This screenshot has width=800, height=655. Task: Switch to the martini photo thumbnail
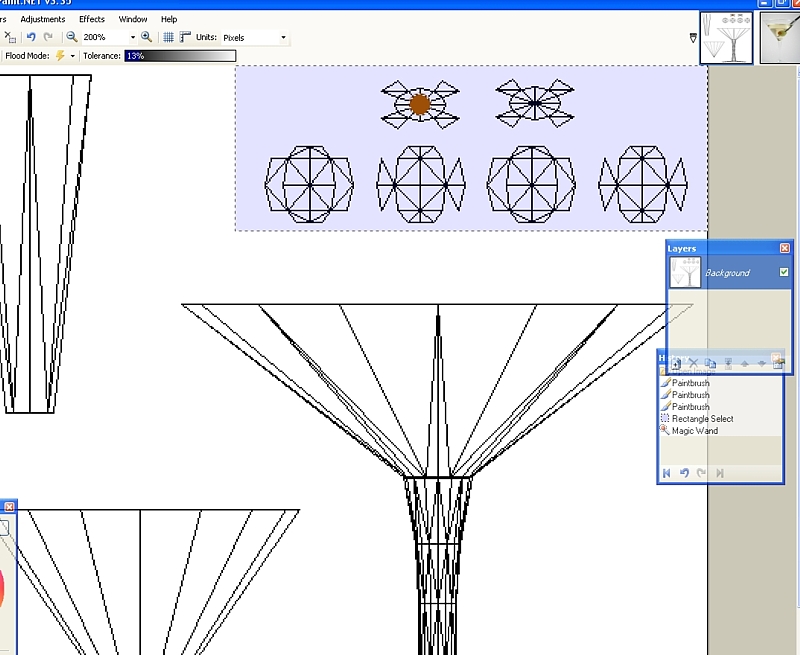tap(779, 38)
